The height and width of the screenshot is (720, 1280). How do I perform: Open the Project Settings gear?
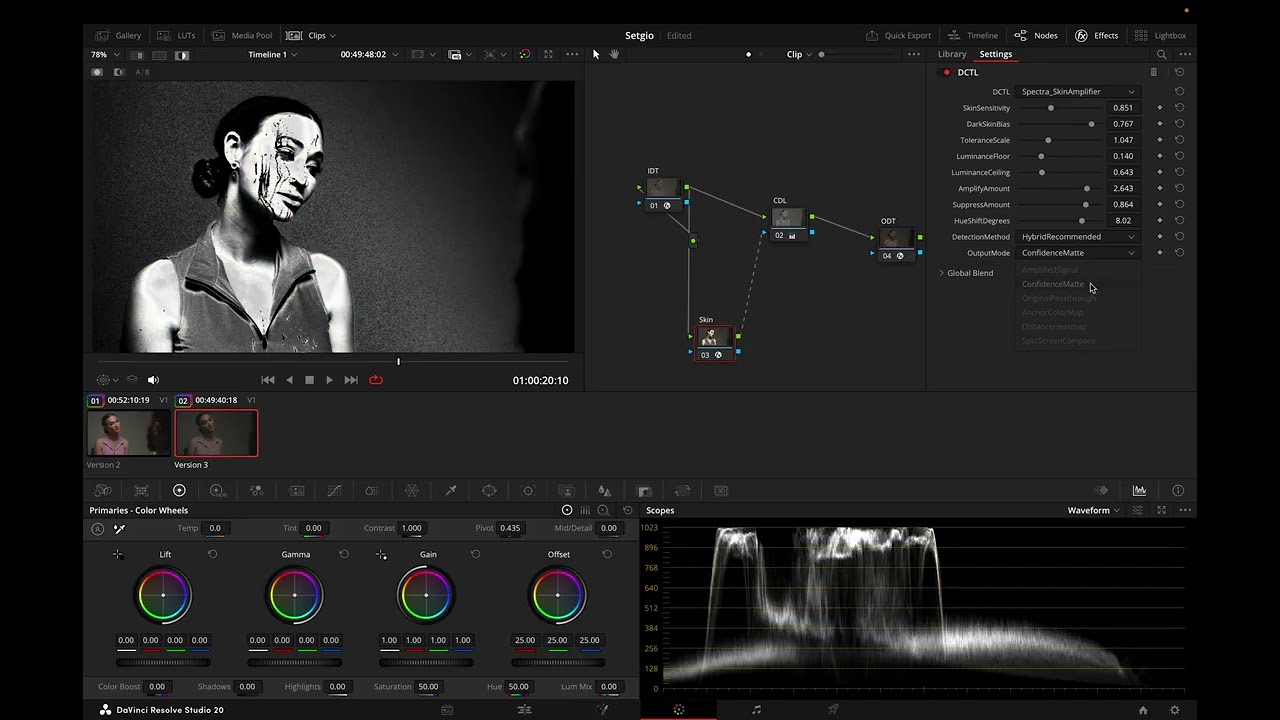pos(1174,710)
